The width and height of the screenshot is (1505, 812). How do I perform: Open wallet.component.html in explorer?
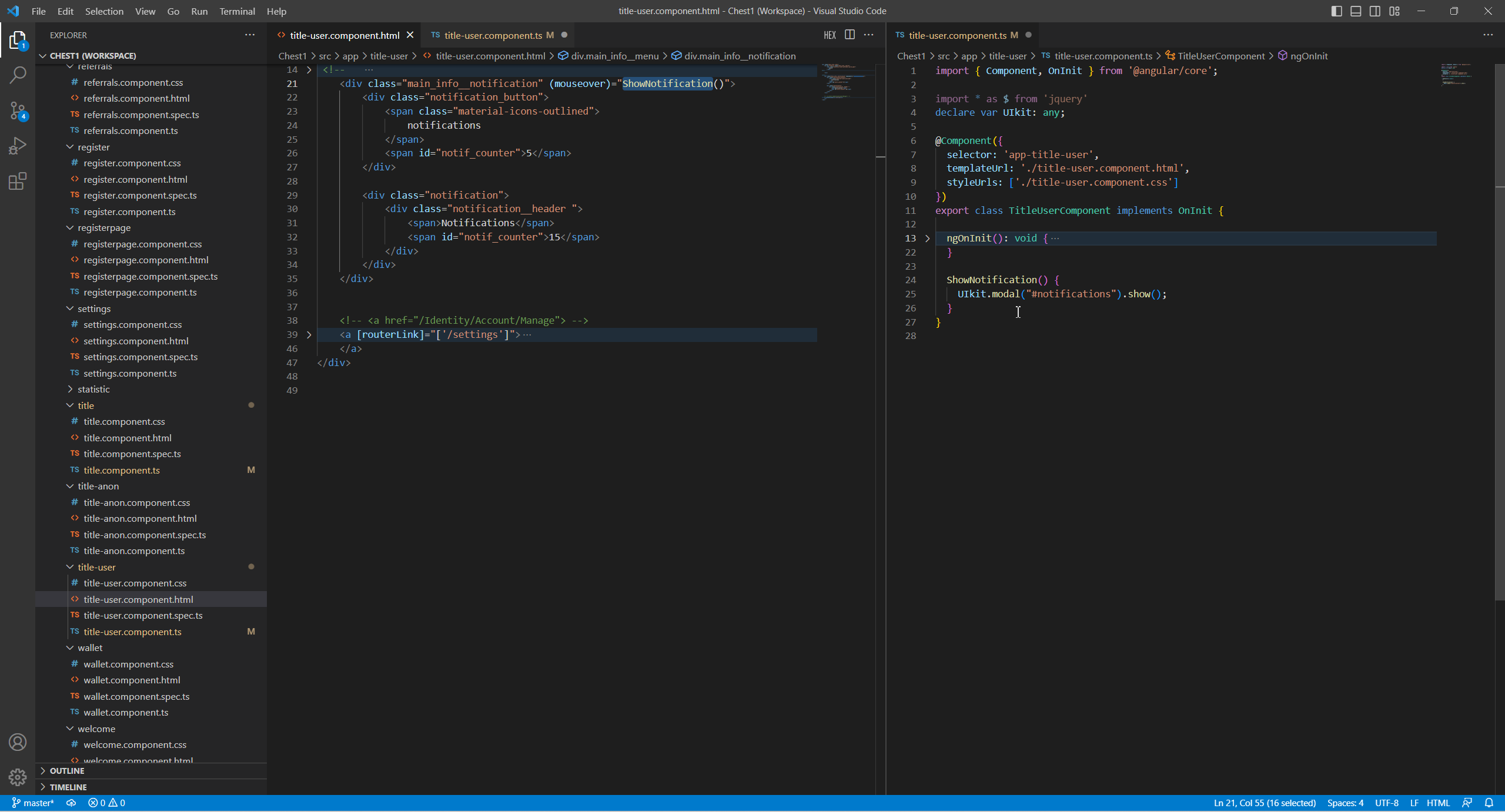point(132,680)
